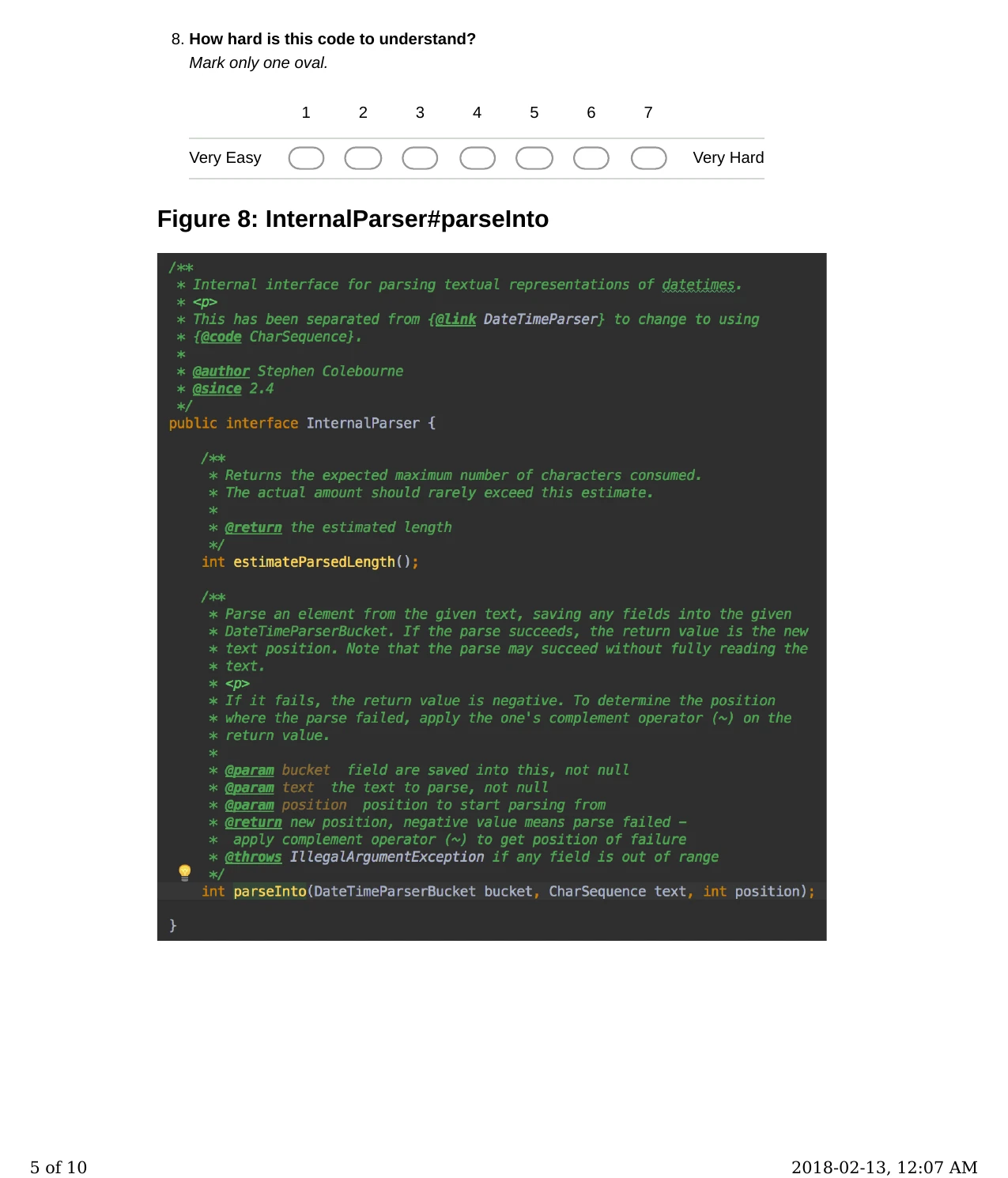Click the '@param' tag for position
This screenshot has height=1178, width=1008.
coord(249,805)
